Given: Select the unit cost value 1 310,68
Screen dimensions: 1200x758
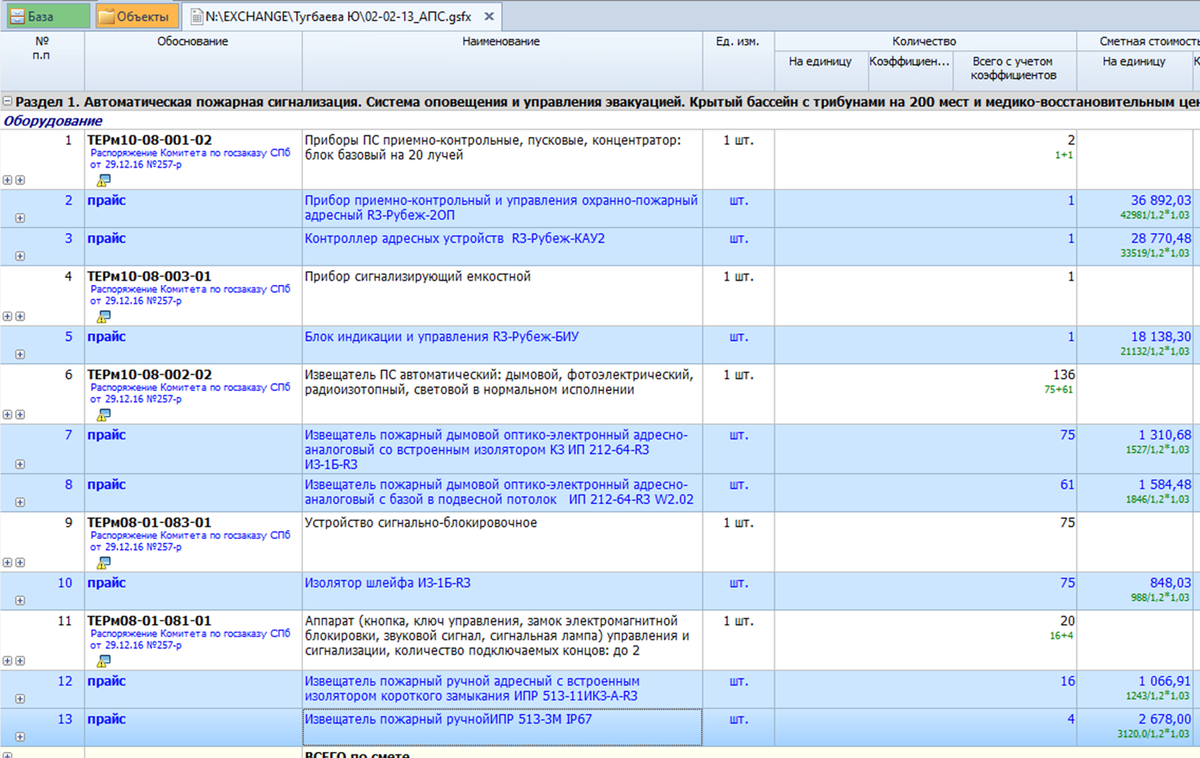Looking at the screenshot, I should pyautogui.click(x=1165, y=435).
